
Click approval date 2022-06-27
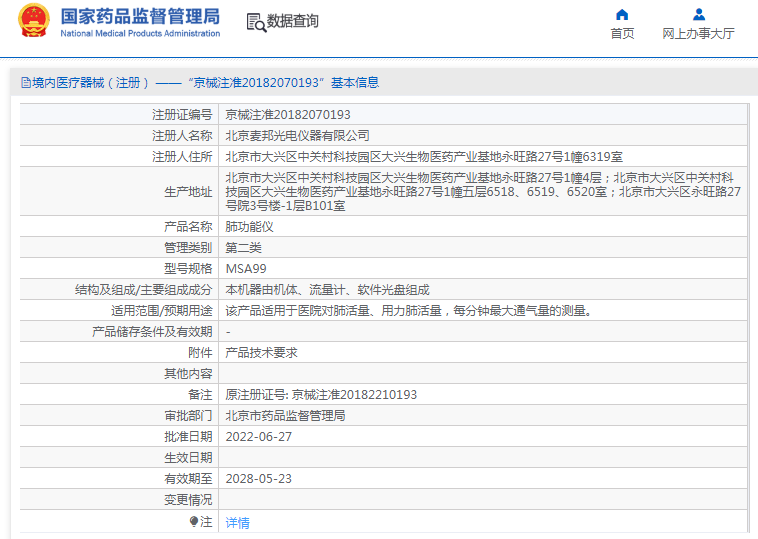(258, 436)
